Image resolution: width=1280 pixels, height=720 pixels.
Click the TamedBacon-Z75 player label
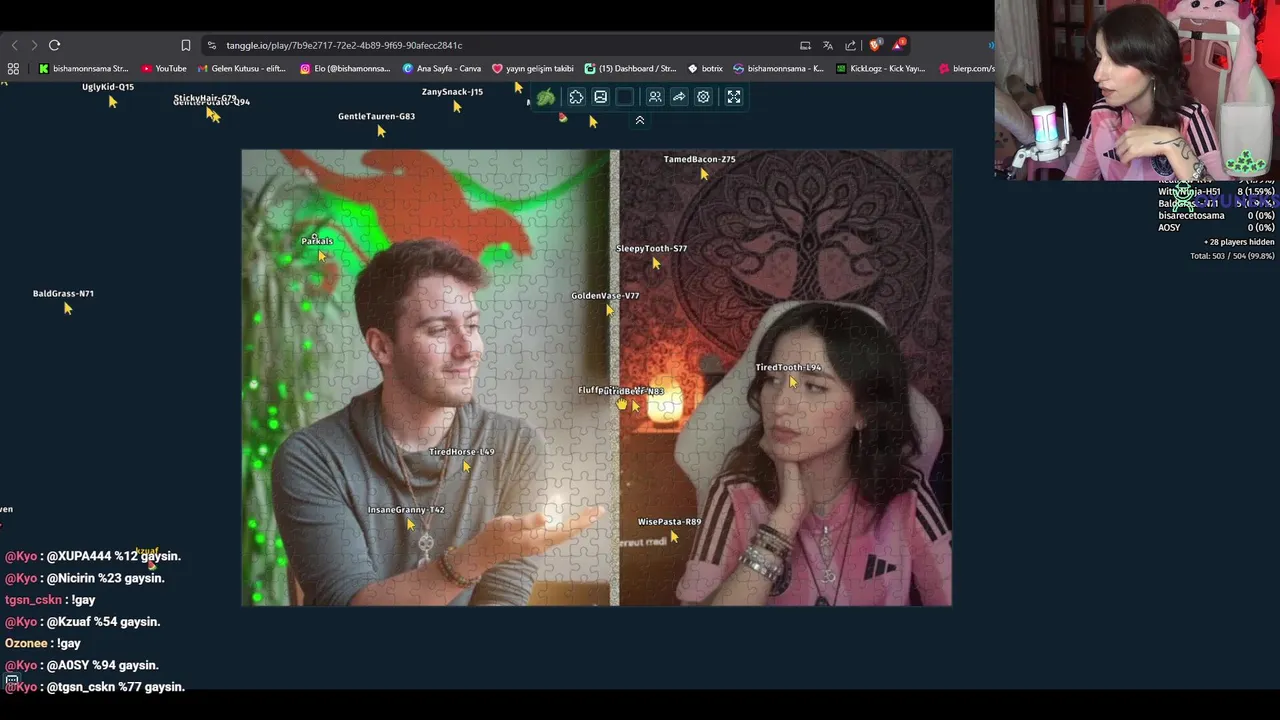coord(699,159)
